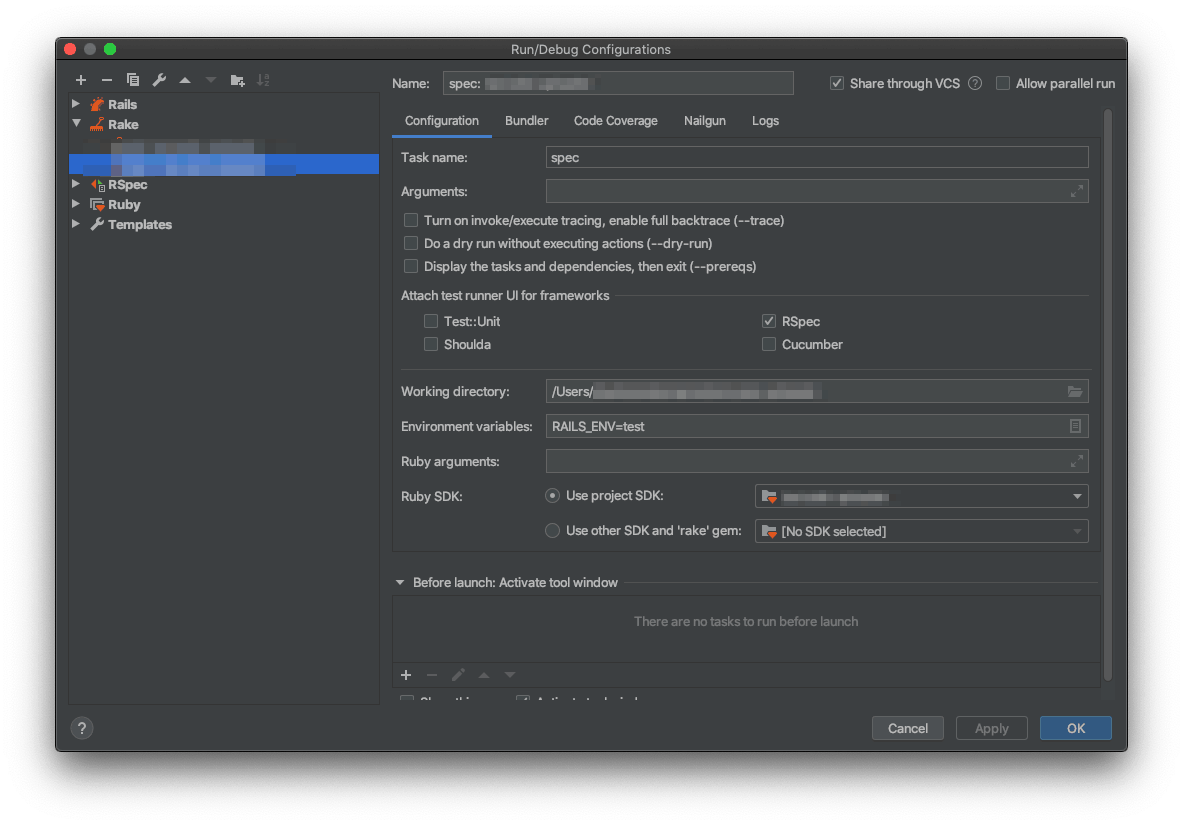Add a new run configuration

tap(81, 80)
